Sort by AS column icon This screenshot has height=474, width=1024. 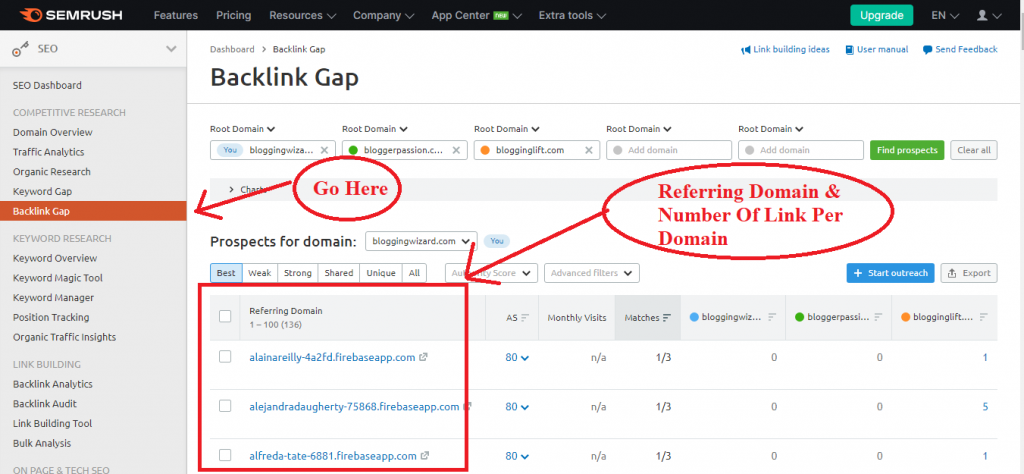tap(525, 317)
